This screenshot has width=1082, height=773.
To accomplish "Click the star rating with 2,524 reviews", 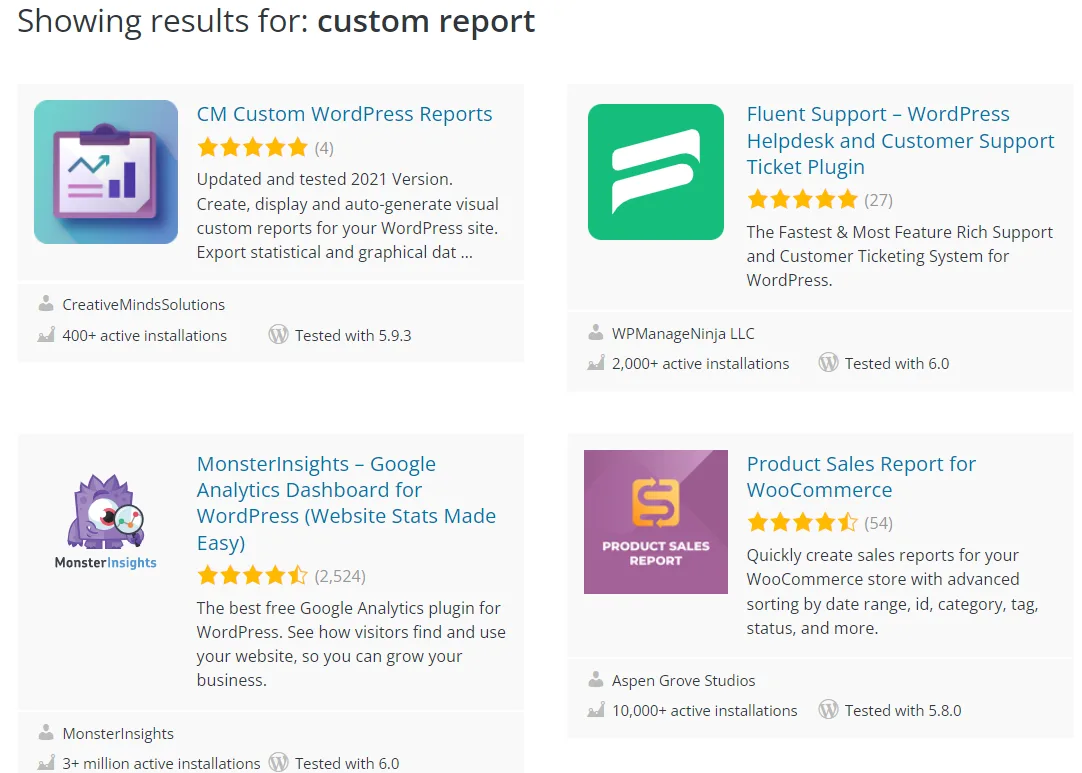I will tap(252, 576).
